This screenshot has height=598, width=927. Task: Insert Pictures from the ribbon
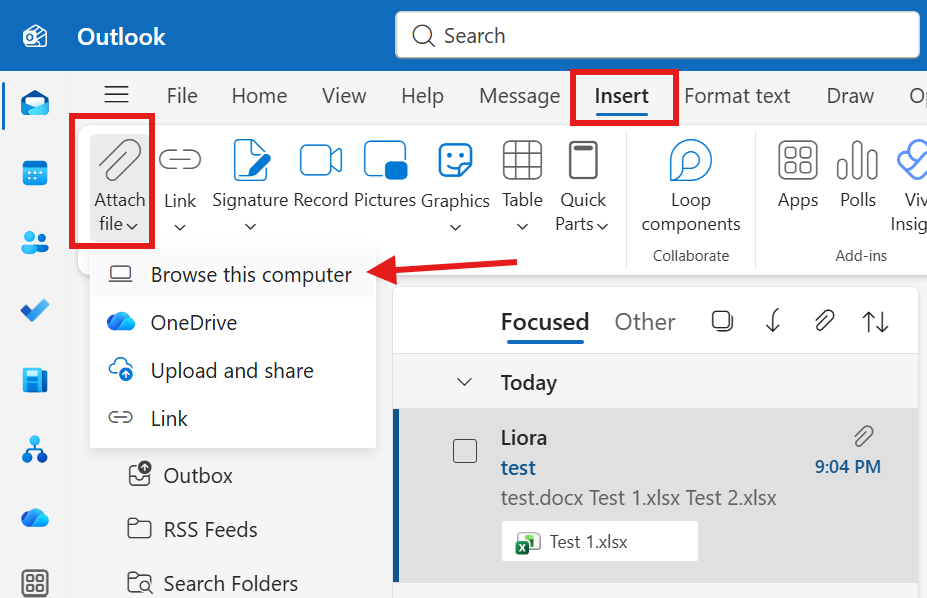click(x=385, y=174)
